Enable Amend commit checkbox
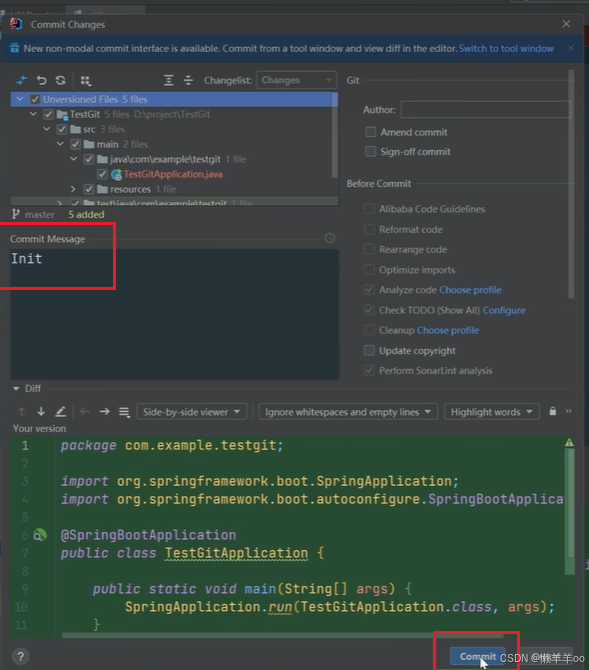Viewport: 589px width, 670px height. (371, 132)
